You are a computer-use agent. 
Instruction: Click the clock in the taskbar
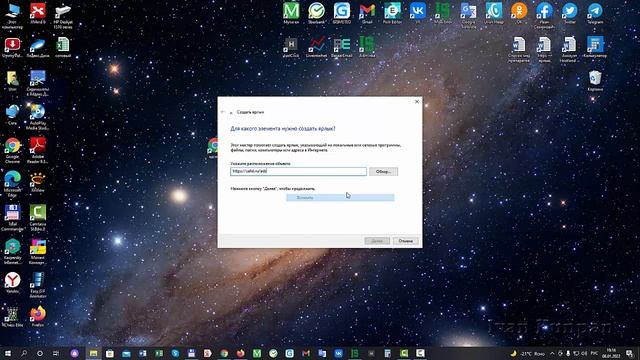pos(611,353)
